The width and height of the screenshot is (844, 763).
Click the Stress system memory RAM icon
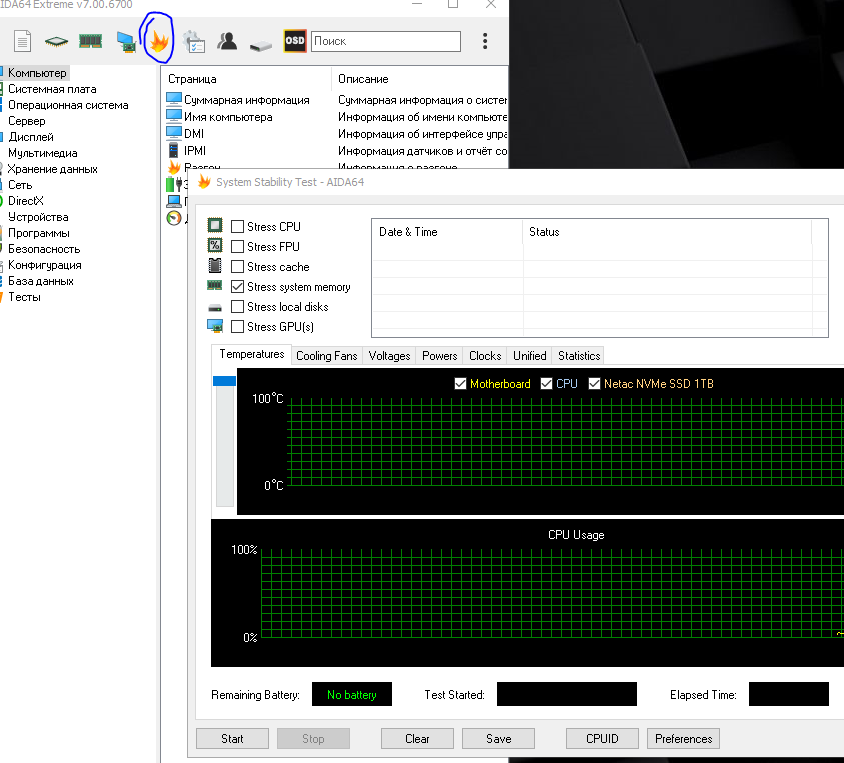click(x=215, y=285)
